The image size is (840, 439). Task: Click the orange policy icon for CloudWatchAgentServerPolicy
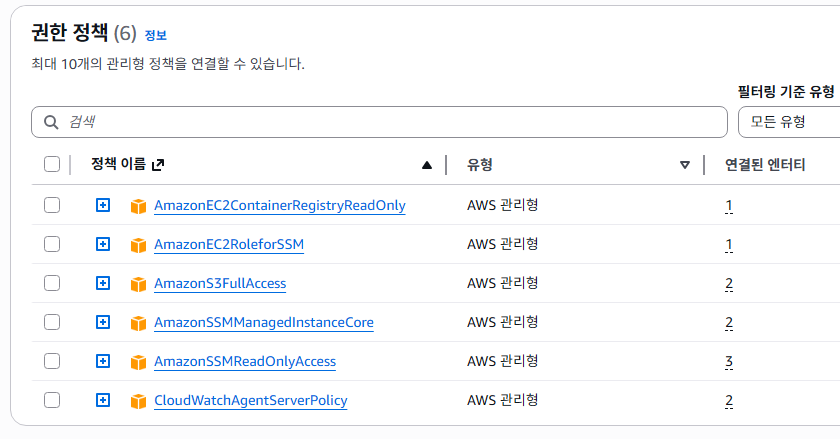[138, 401]
